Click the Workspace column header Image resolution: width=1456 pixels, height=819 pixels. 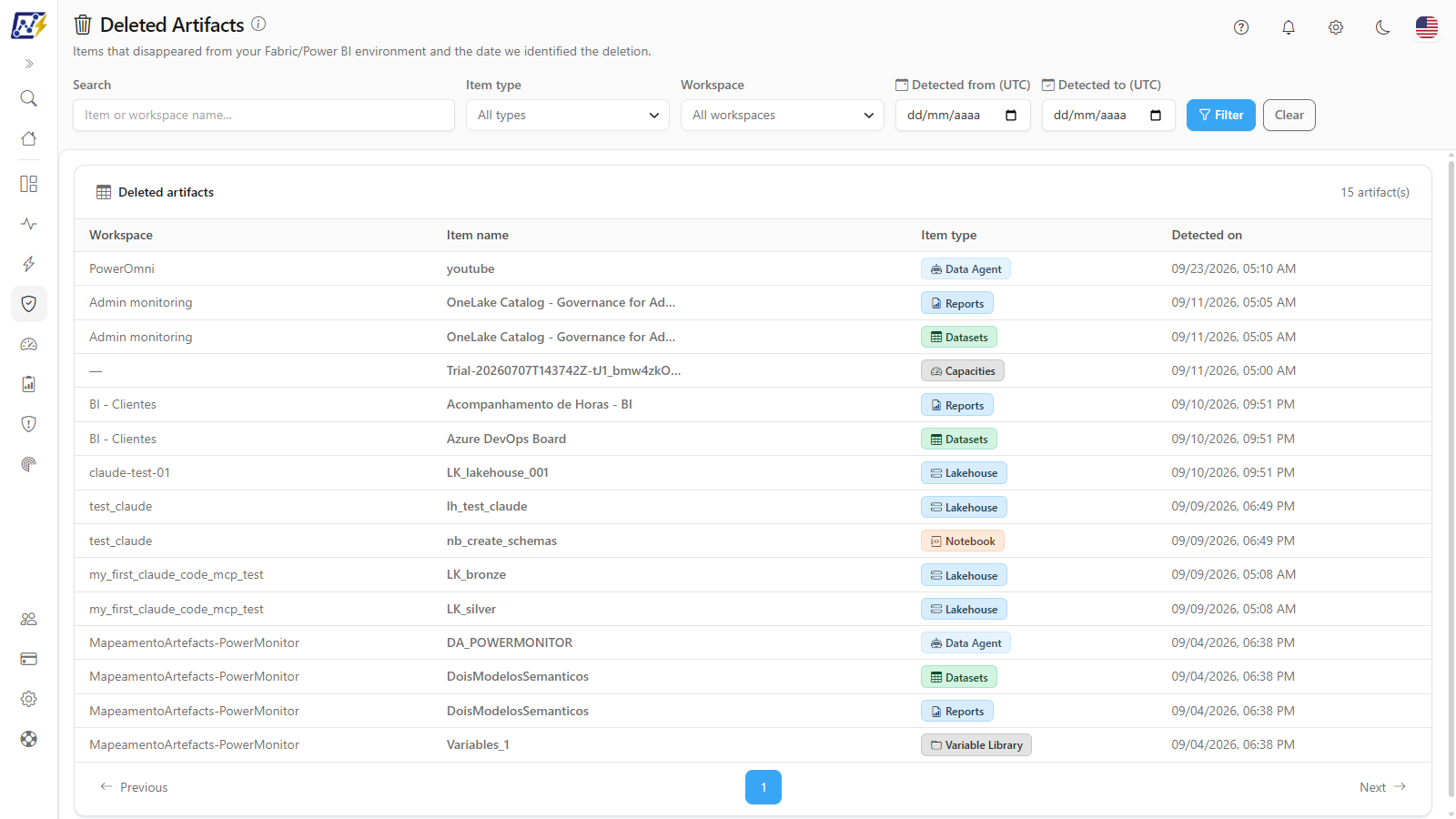121,235
